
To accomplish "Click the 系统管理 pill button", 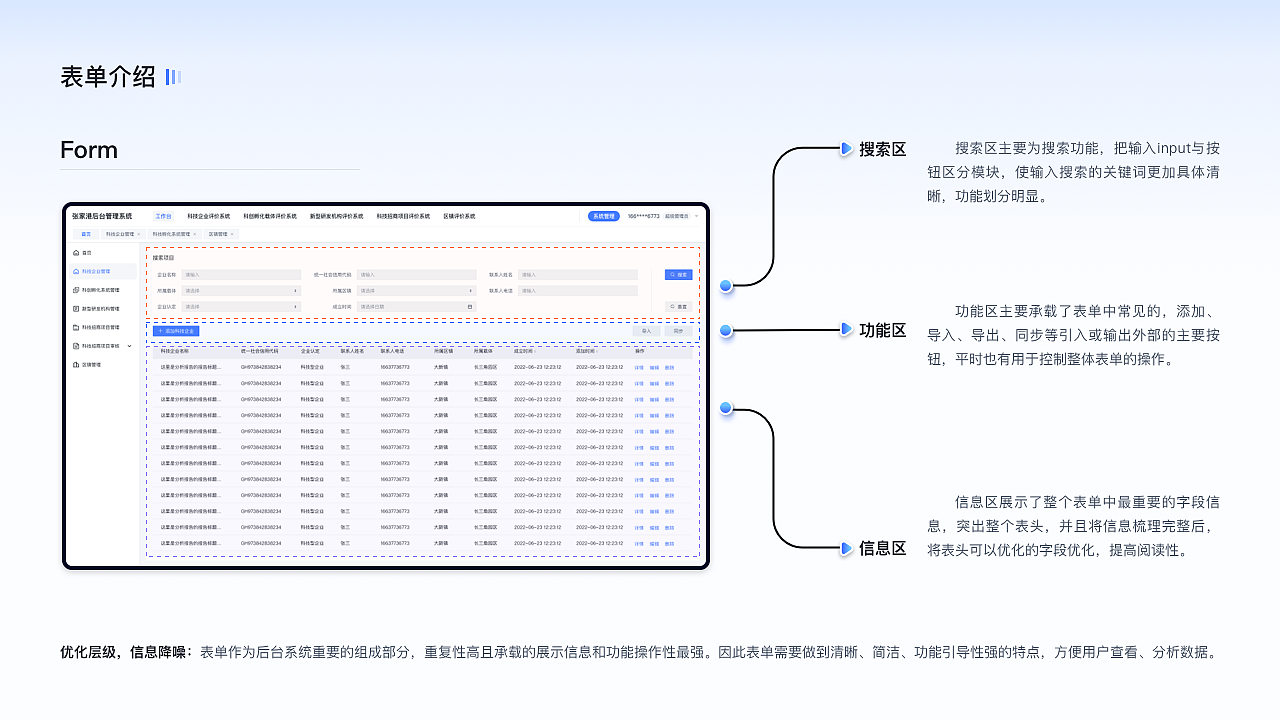I will (x=603, y=216).
